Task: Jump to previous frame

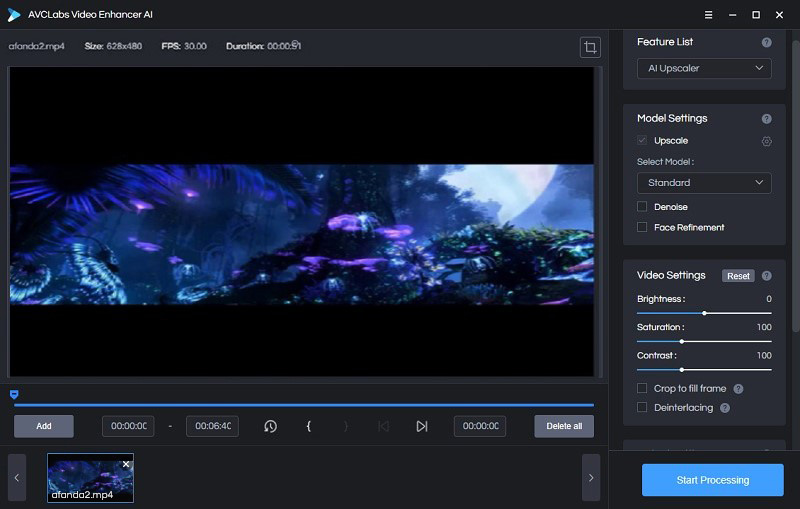Action: (x=384, y=426)
